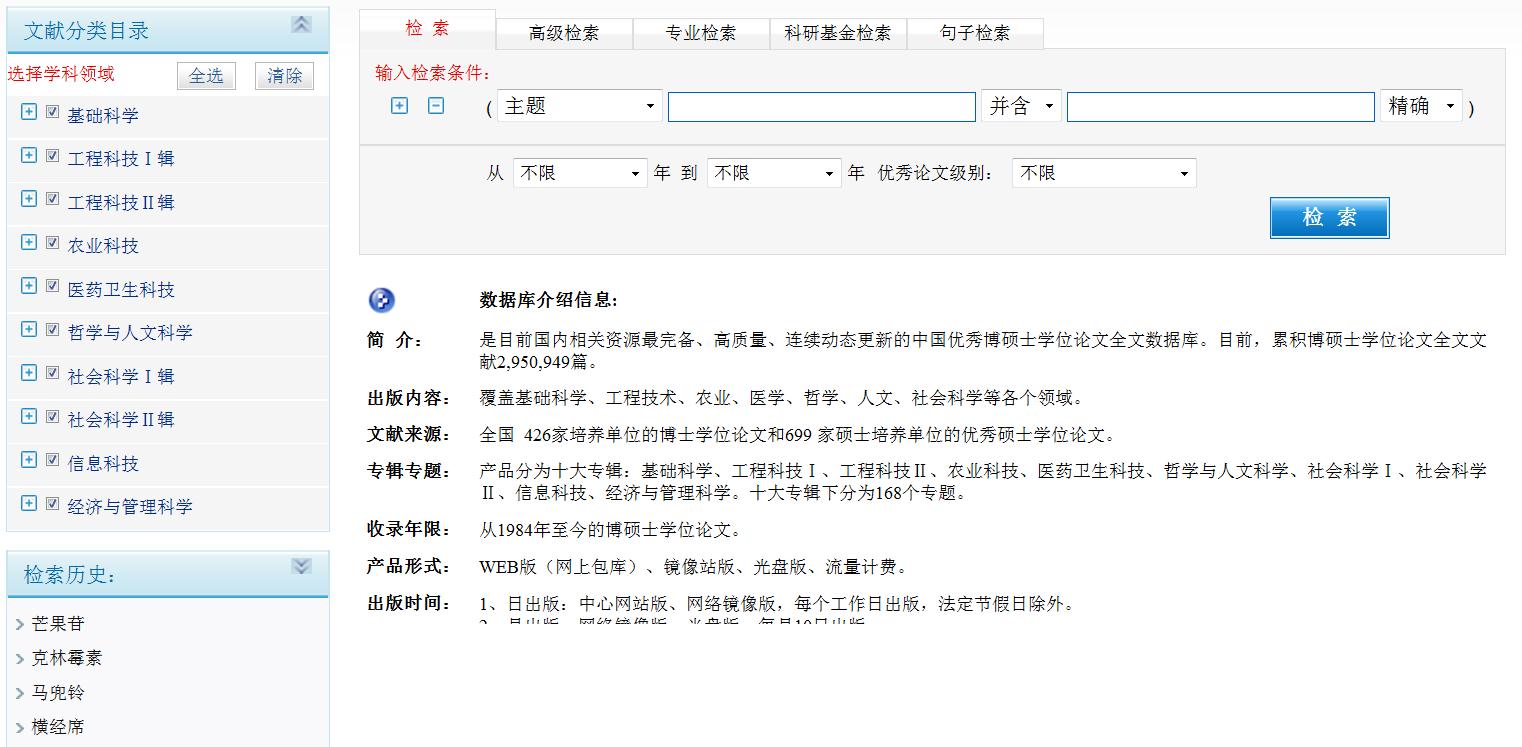Click the blue globe icon beside 数据库介绍信息

[x=382, y=300]
